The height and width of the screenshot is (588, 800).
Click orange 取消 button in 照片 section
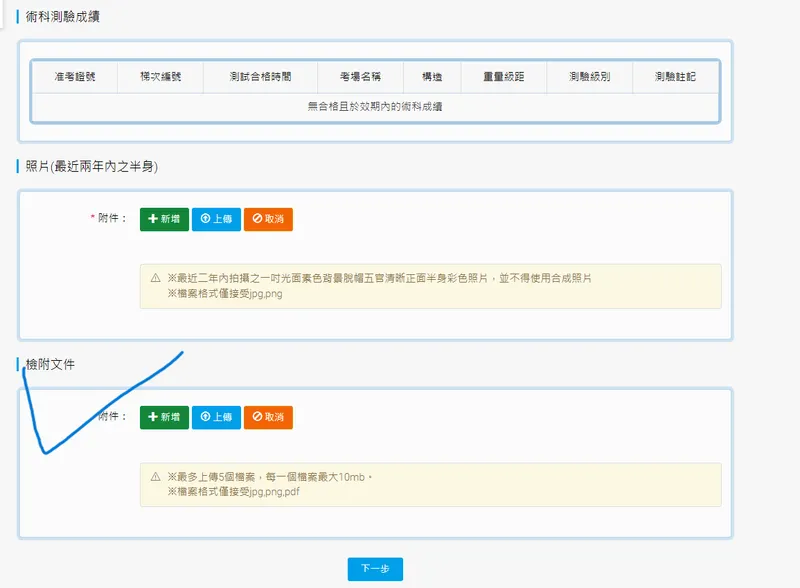[268, 219]
